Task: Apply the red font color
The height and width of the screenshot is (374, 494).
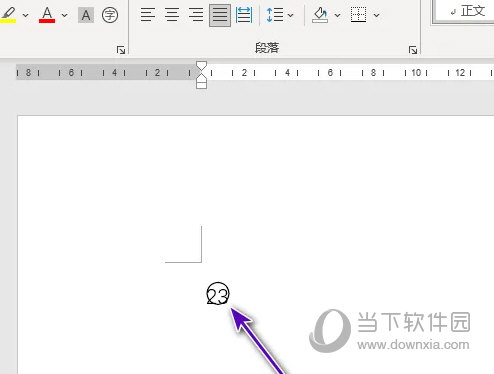Action: tap(47, 15)
